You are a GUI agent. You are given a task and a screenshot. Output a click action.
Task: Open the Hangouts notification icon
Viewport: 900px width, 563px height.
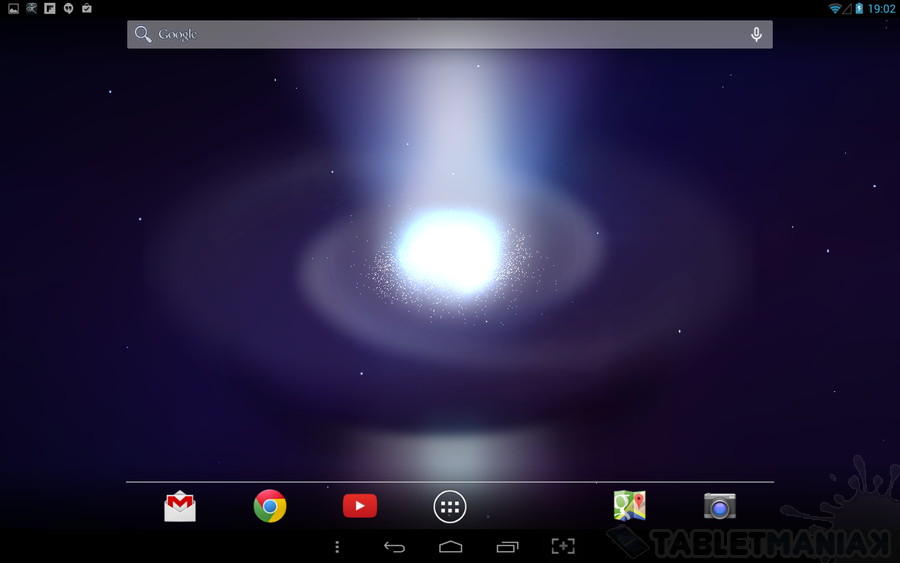pyautogui.click(x=68, y=8)
